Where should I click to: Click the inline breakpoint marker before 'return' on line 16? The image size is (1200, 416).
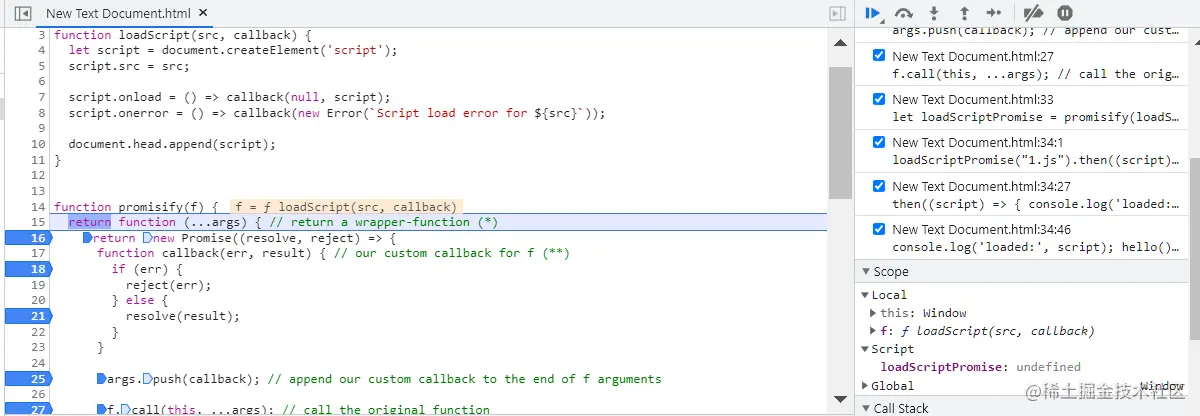point(87,238)
